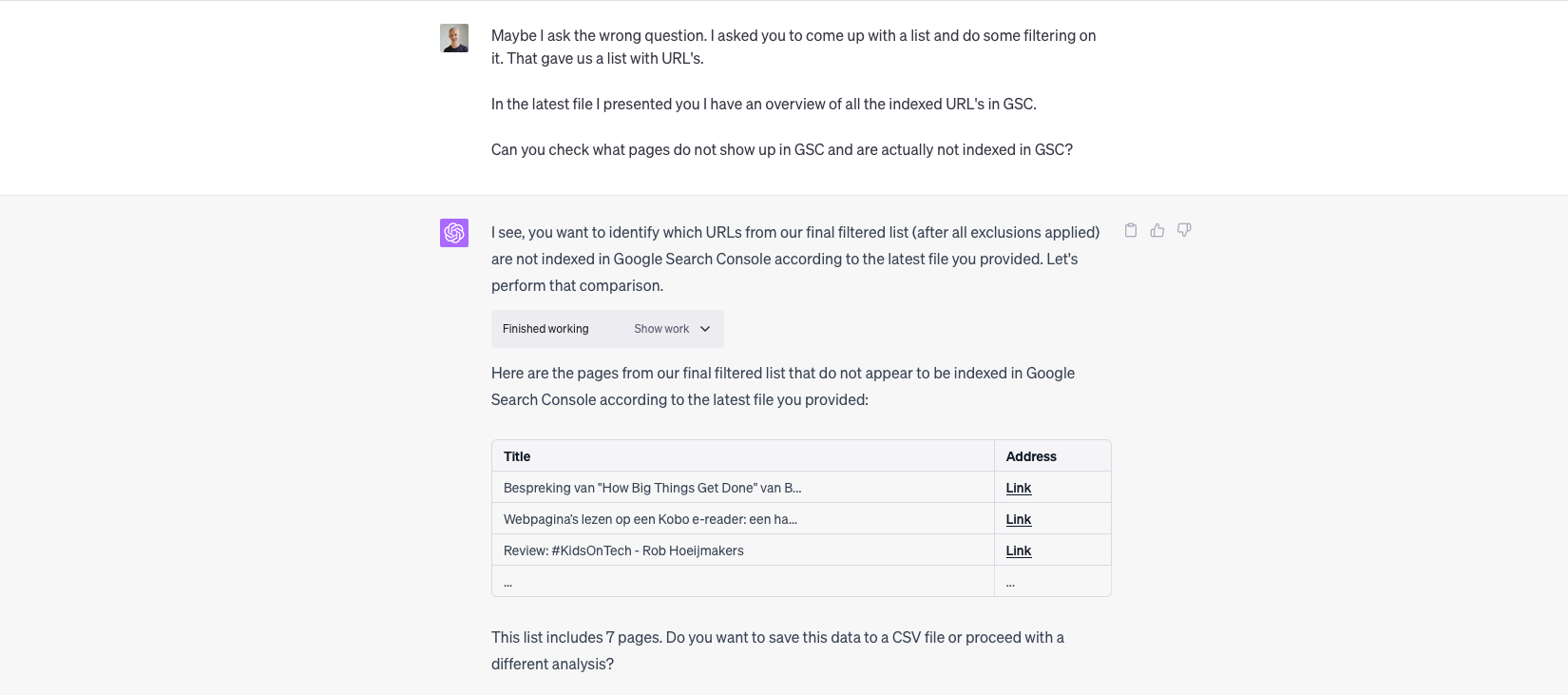Click the ChatGPT logo avatar
This screenshot has height=695, width=1568.
(454, 233)
